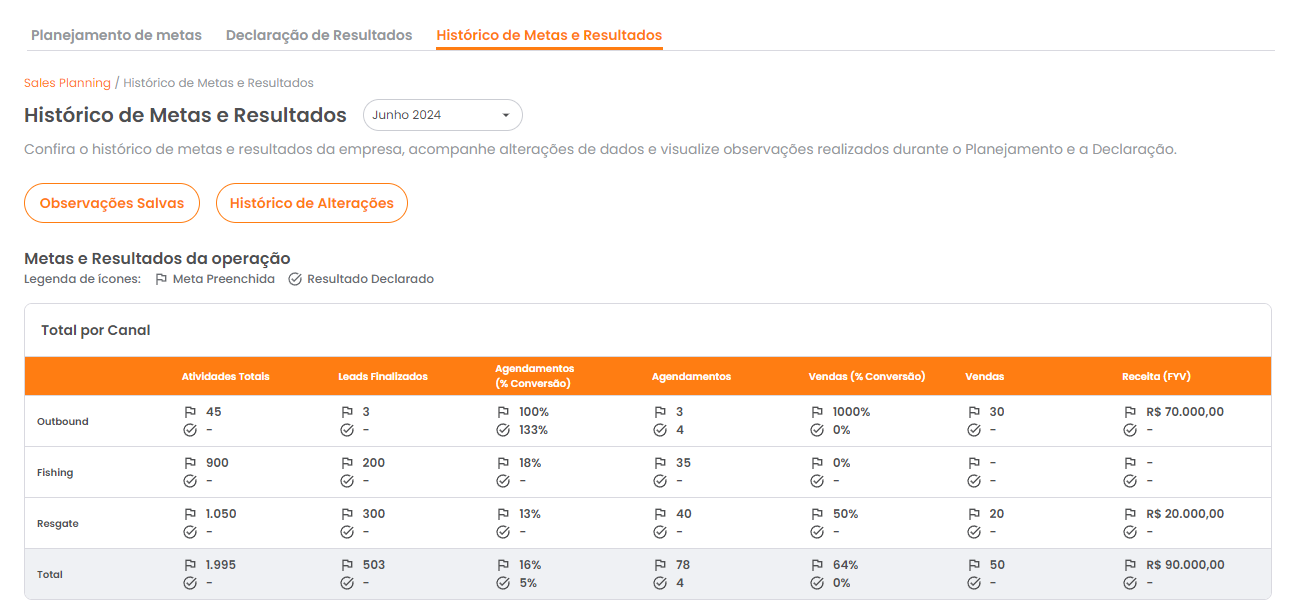Open the Junho 2024 month dropdown
Image resolution: width=1297 pixels, height=612 pixels.
[441, 115]
